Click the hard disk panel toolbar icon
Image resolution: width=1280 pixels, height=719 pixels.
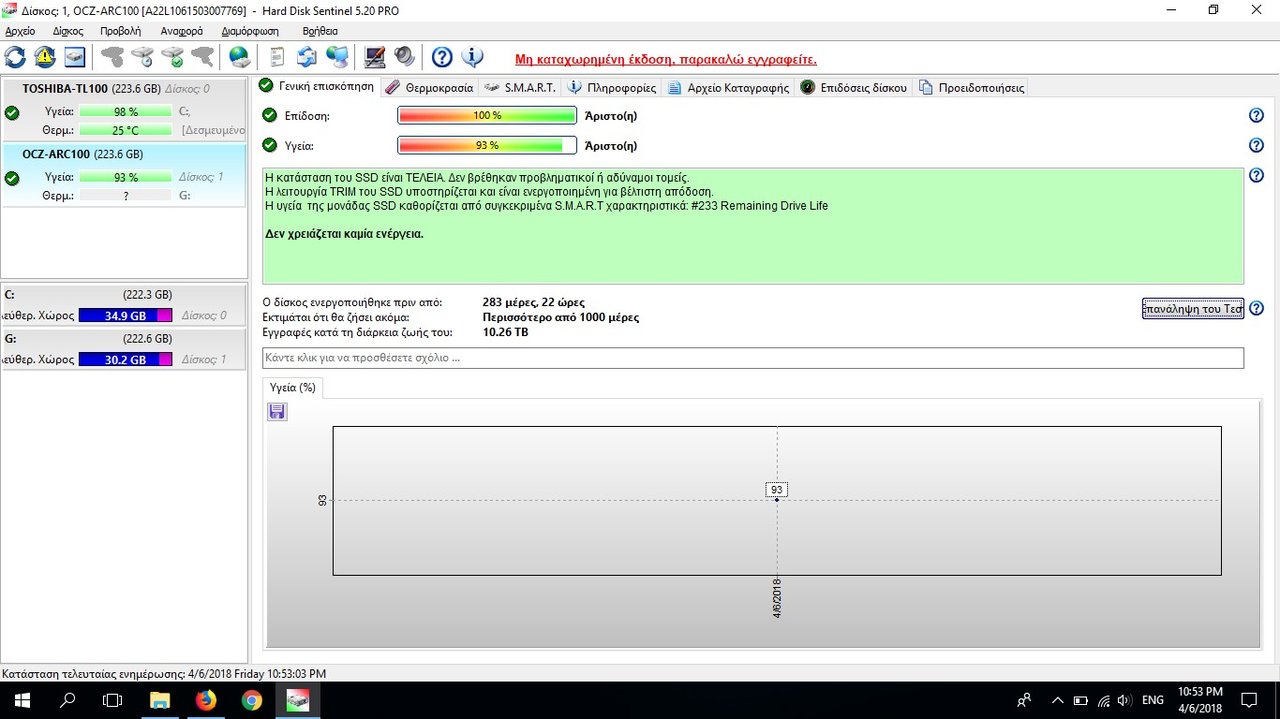[x=75, y=57]
